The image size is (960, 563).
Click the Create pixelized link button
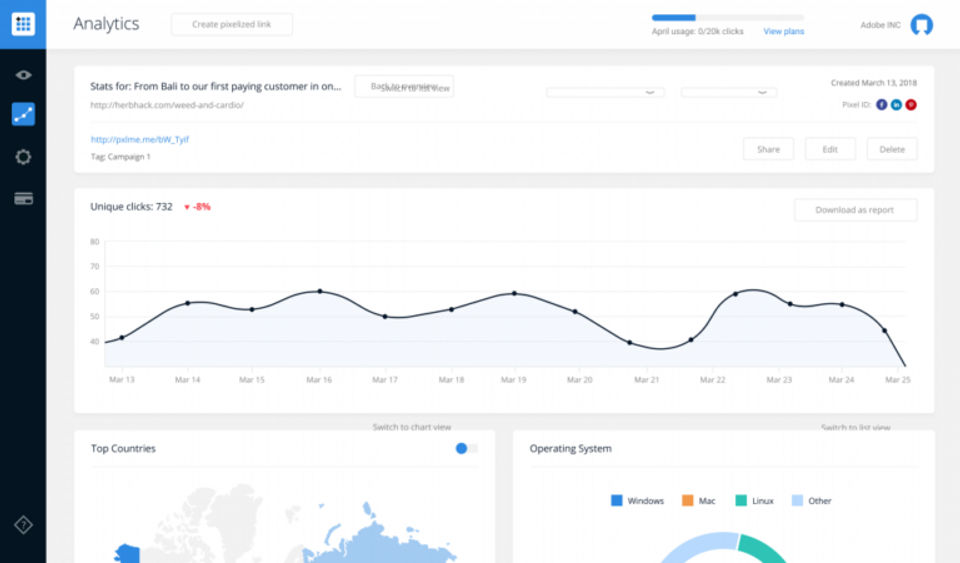click(x=231, y=24)
